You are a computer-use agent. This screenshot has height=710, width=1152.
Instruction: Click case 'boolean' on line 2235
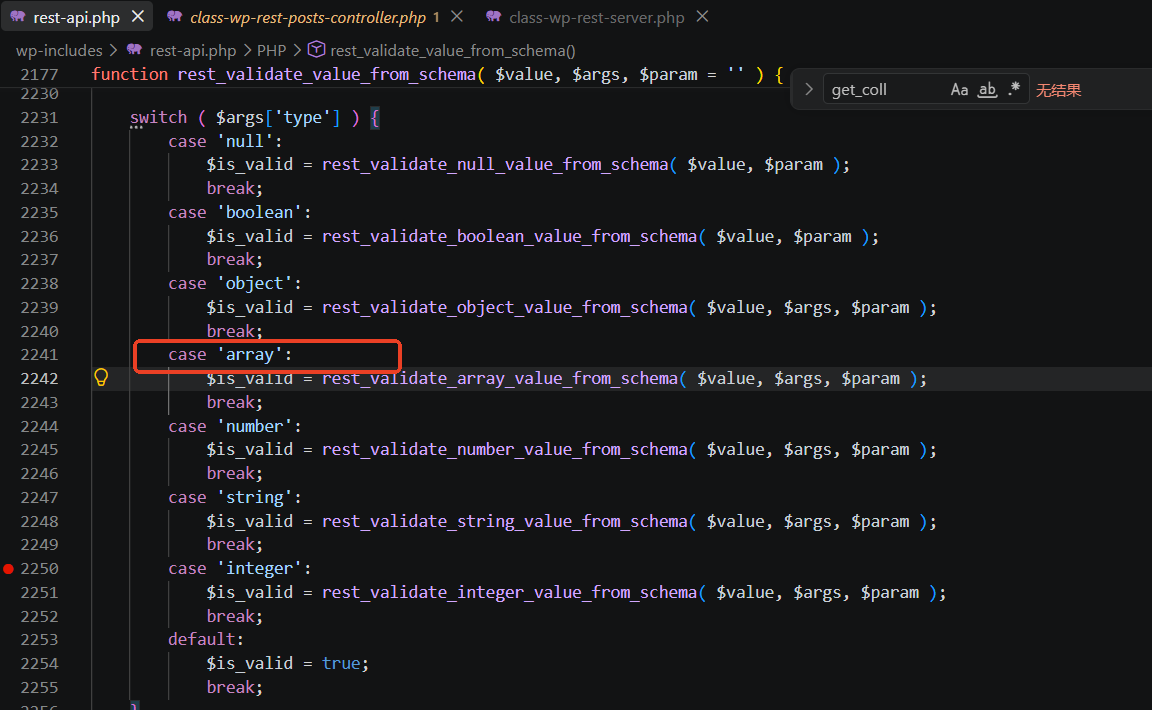coord(240,212)
